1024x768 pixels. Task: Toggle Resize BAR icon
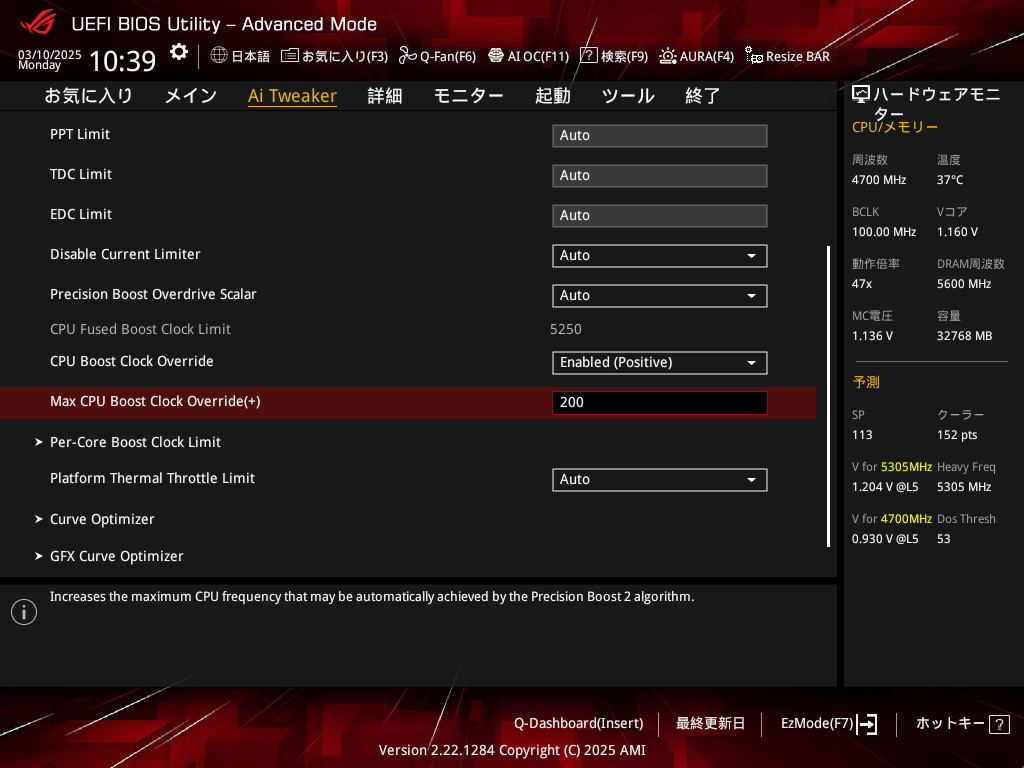[754, 56]
